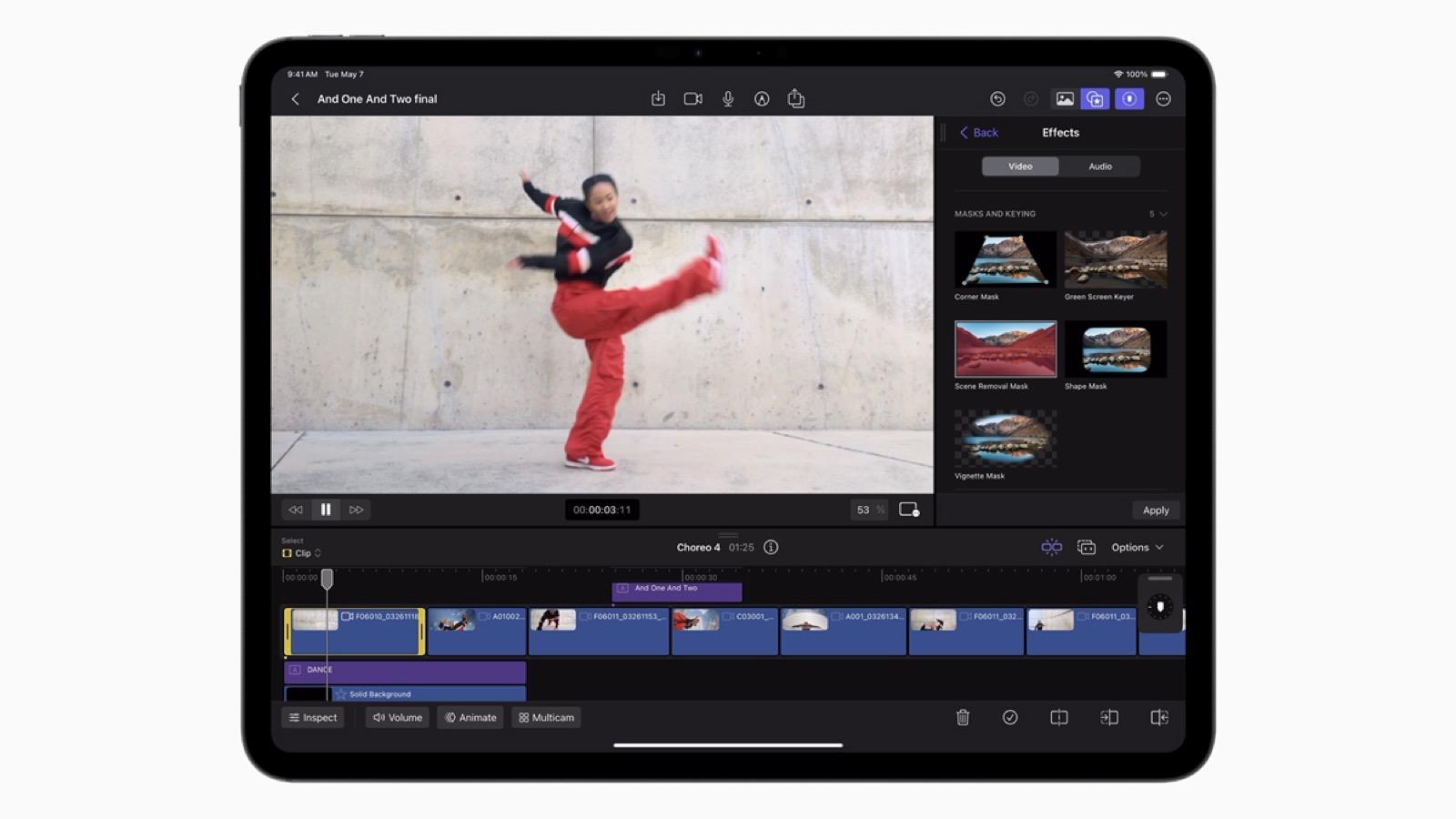Select clip F06010_03261118 in the timeline
The width and height of the screenshot is (1456, 819).
click(x=354, y=632)
